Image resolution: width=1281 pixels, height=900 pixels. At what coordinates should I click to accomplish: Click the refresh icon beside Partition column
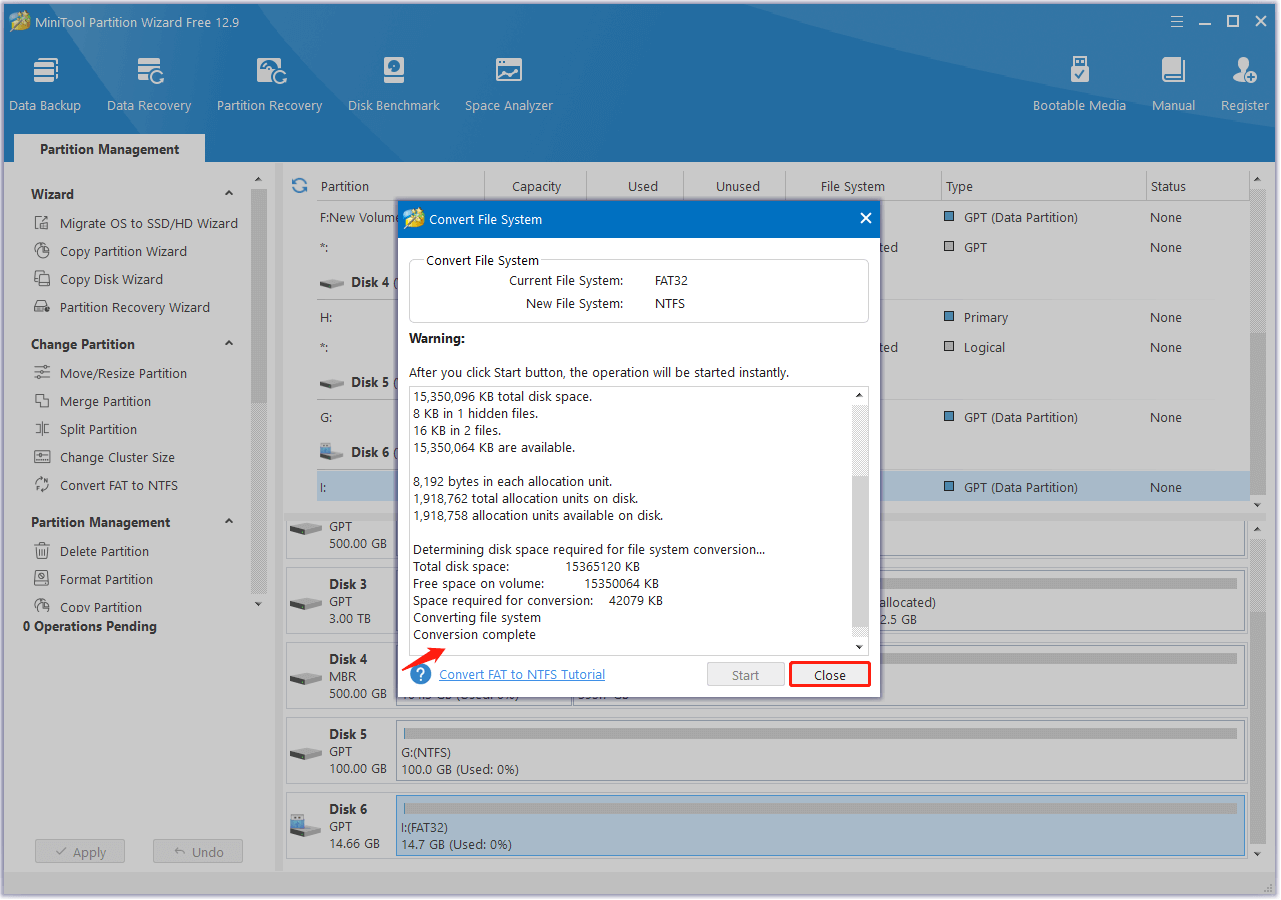(299, 186)
